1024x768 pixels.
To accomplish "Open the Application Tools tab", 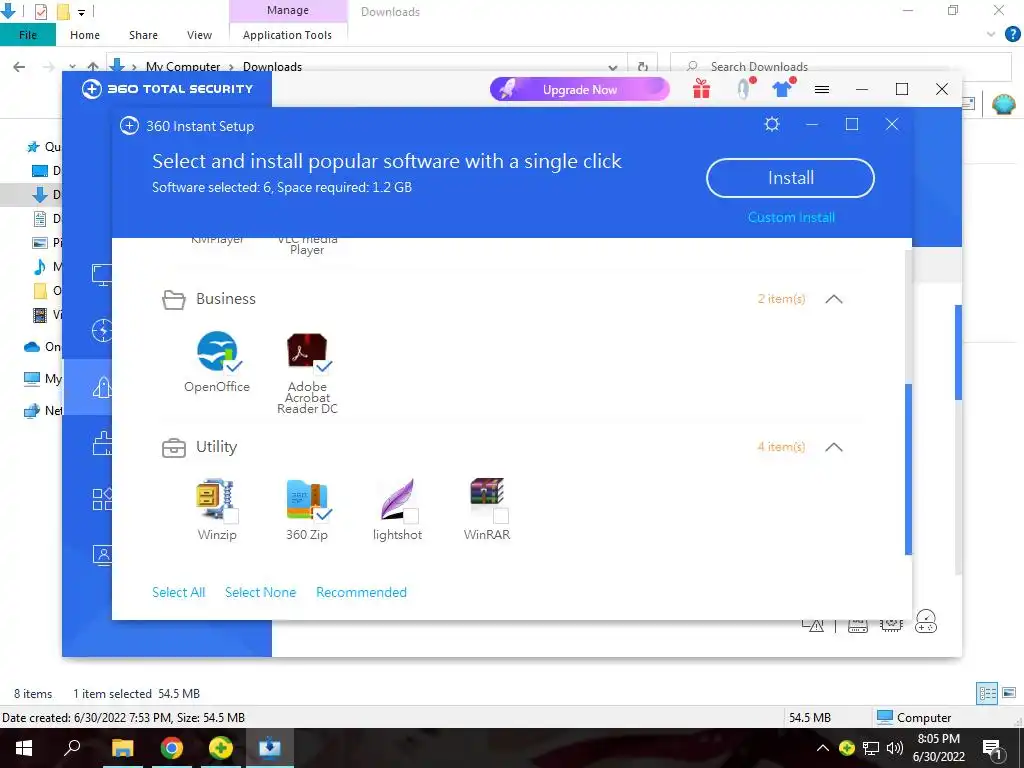I will (x=287, y=35).
